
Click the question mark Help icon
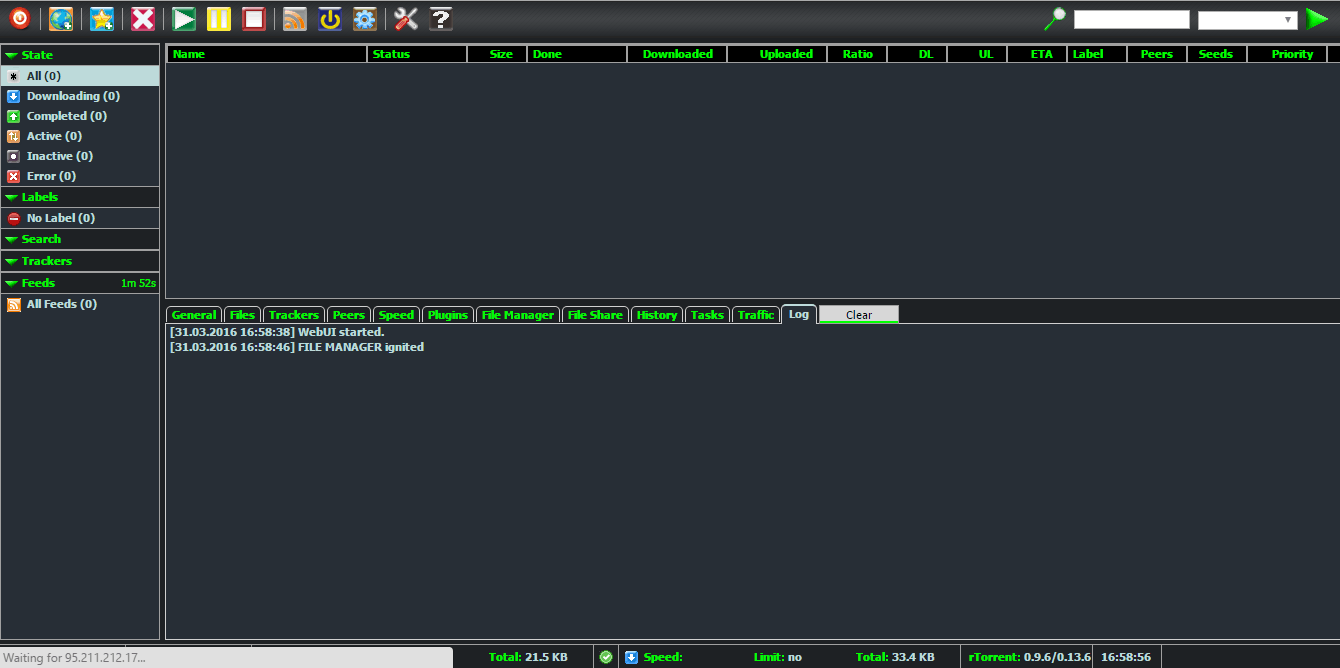(x=441, y=19)
